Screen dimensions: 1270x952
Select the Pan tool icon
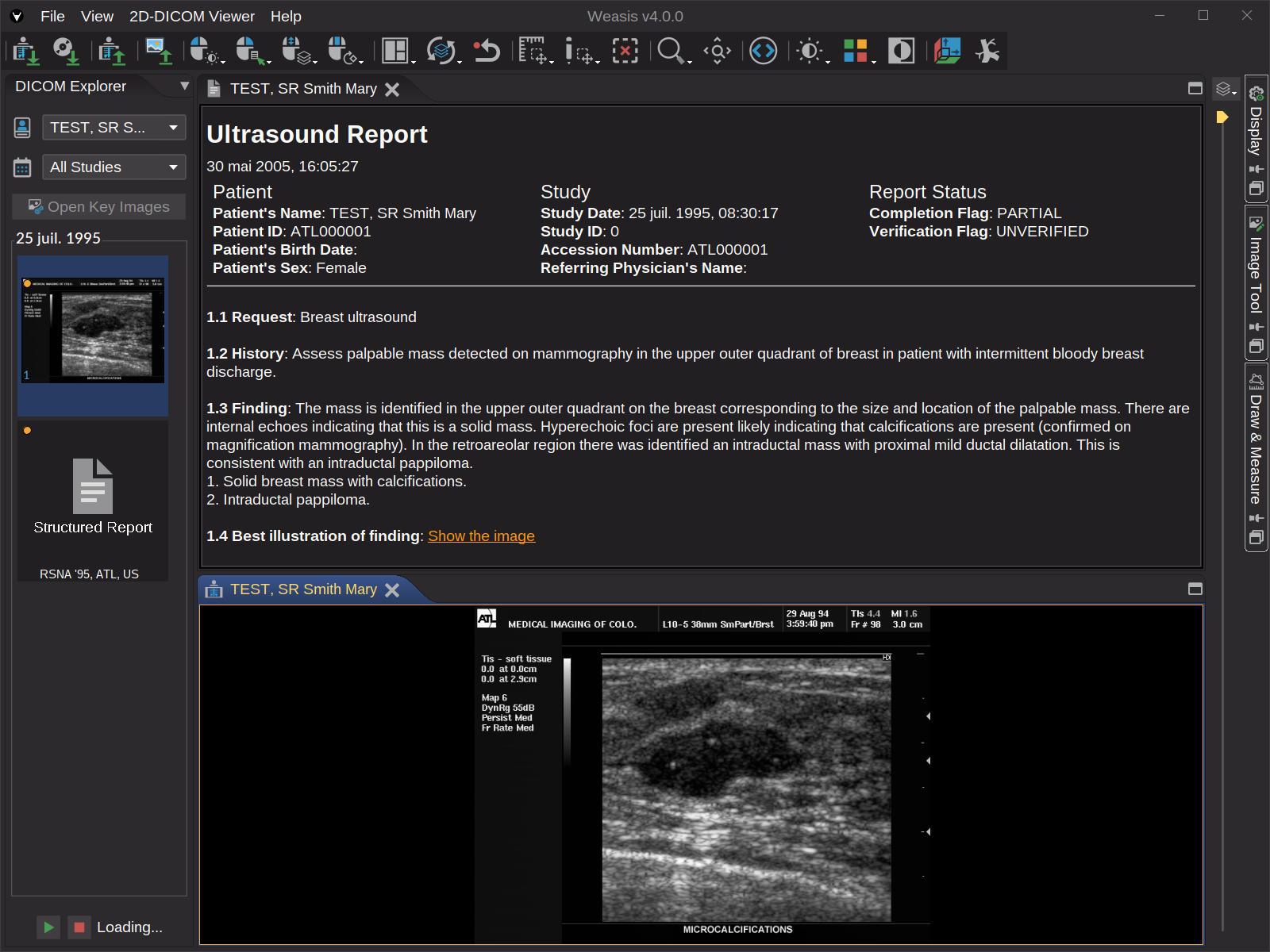coord(715,51)
